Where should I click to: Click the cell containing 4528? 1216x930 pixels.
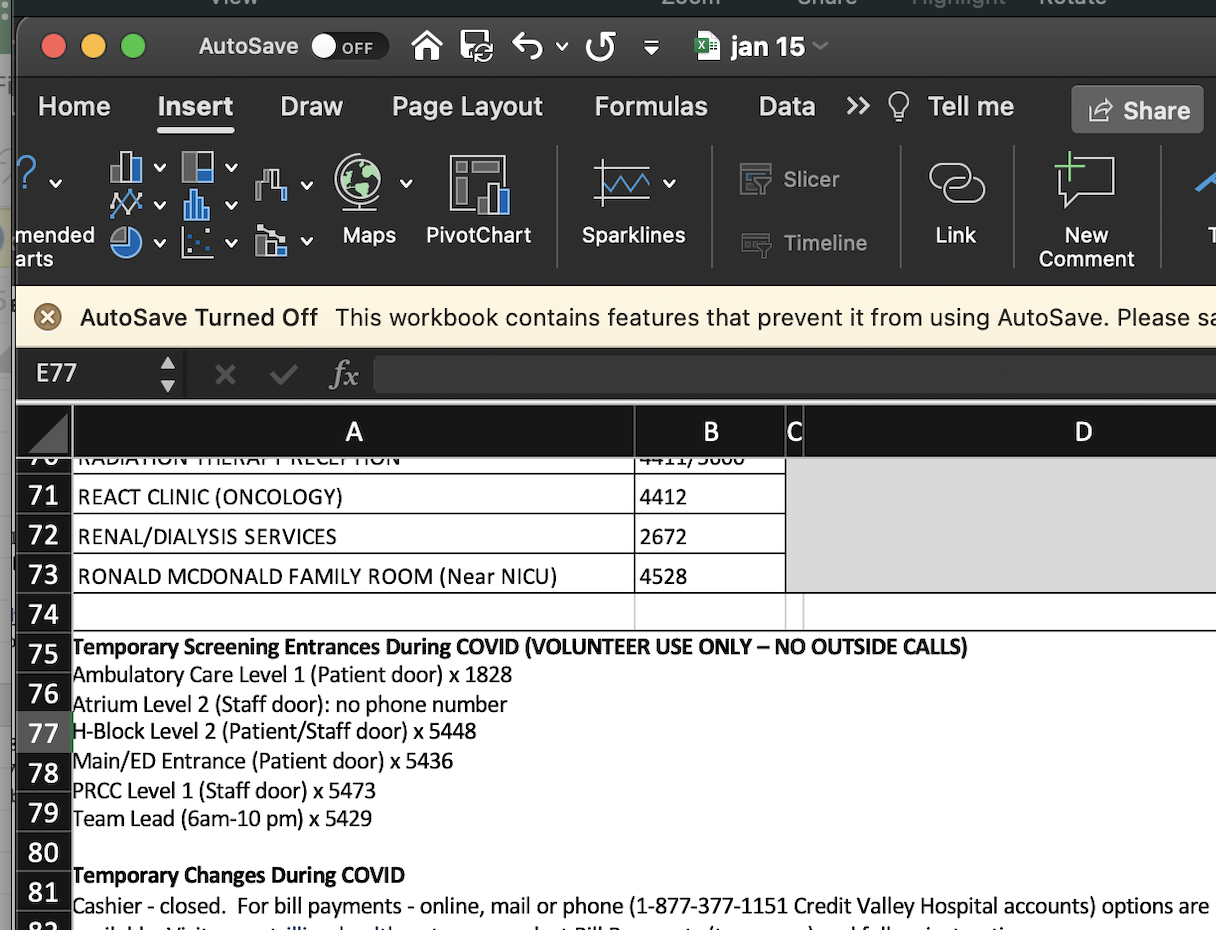point(710,575)
